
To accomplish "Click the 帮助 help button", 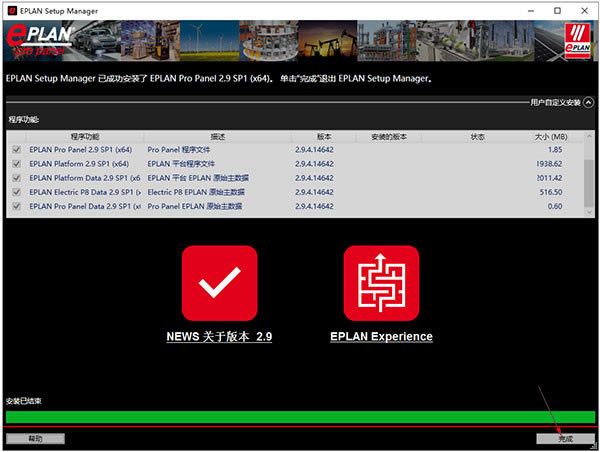I will pyautogui.click(x=35, y=438).
